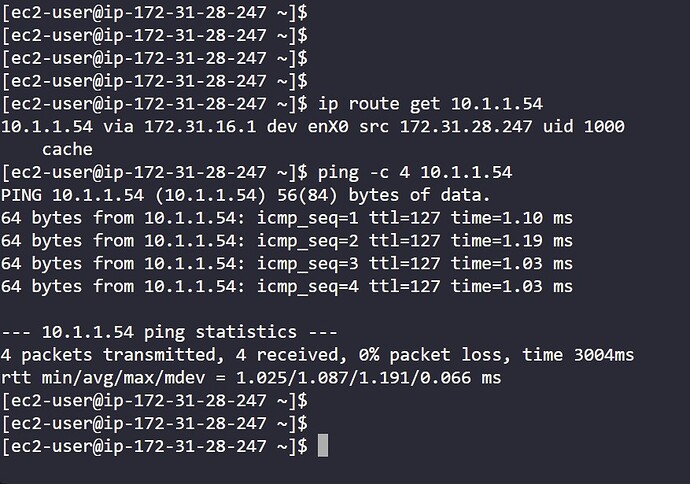Image resolution: width=690 pixels, height=484 pixels.
Task: Click time=1.19 ms in second reply
Action: coord(512,241)
